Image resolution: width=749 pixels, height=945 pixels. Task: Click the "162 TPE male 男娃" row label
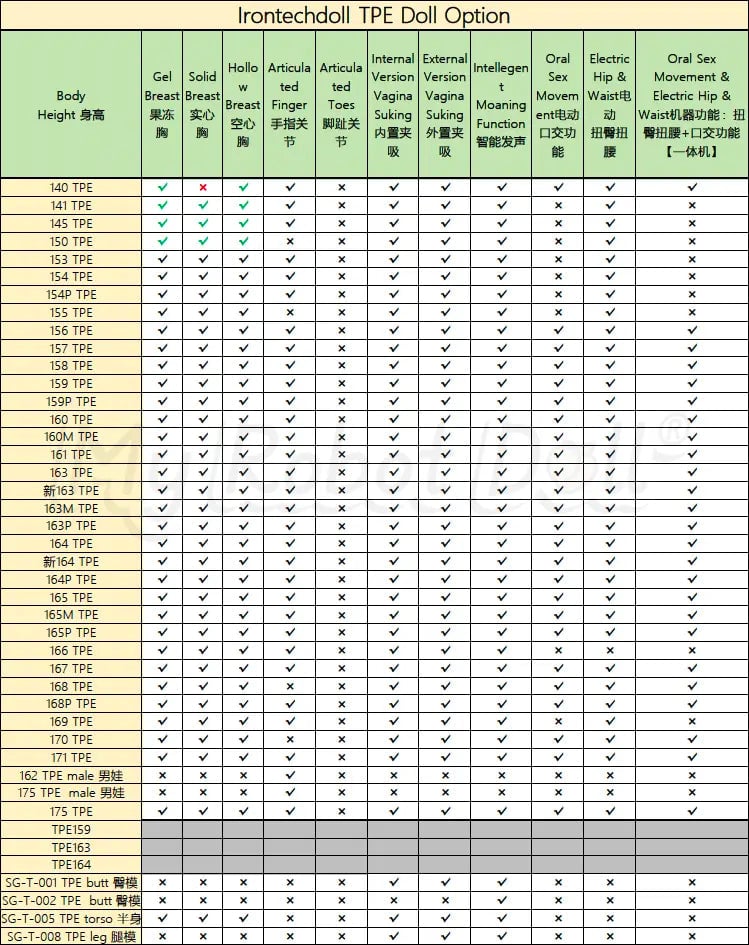coord(71,775)
